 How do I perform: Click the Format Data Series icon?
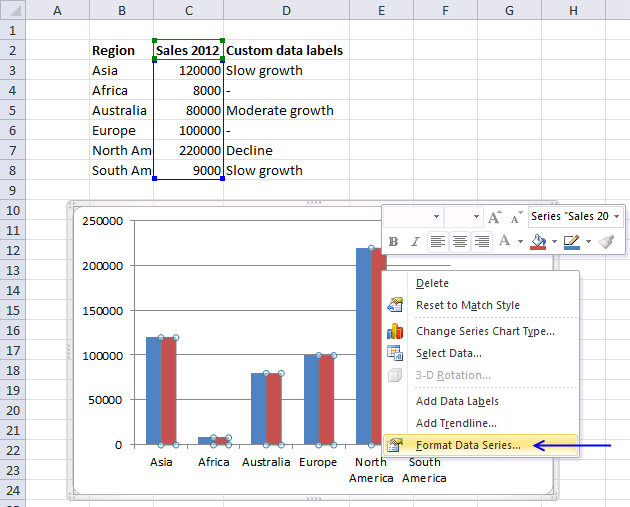coord(395,445)
